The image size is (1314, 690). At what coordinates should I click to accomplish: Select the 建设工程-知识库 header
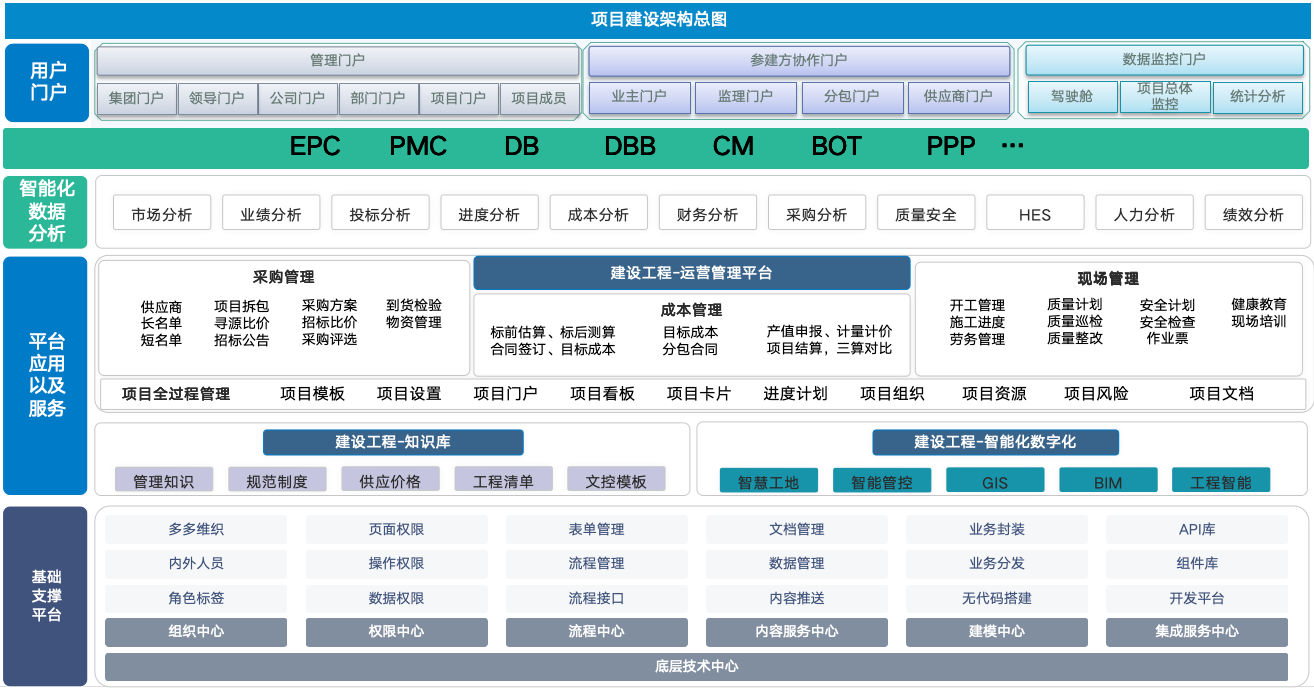(x=393, y=442)
